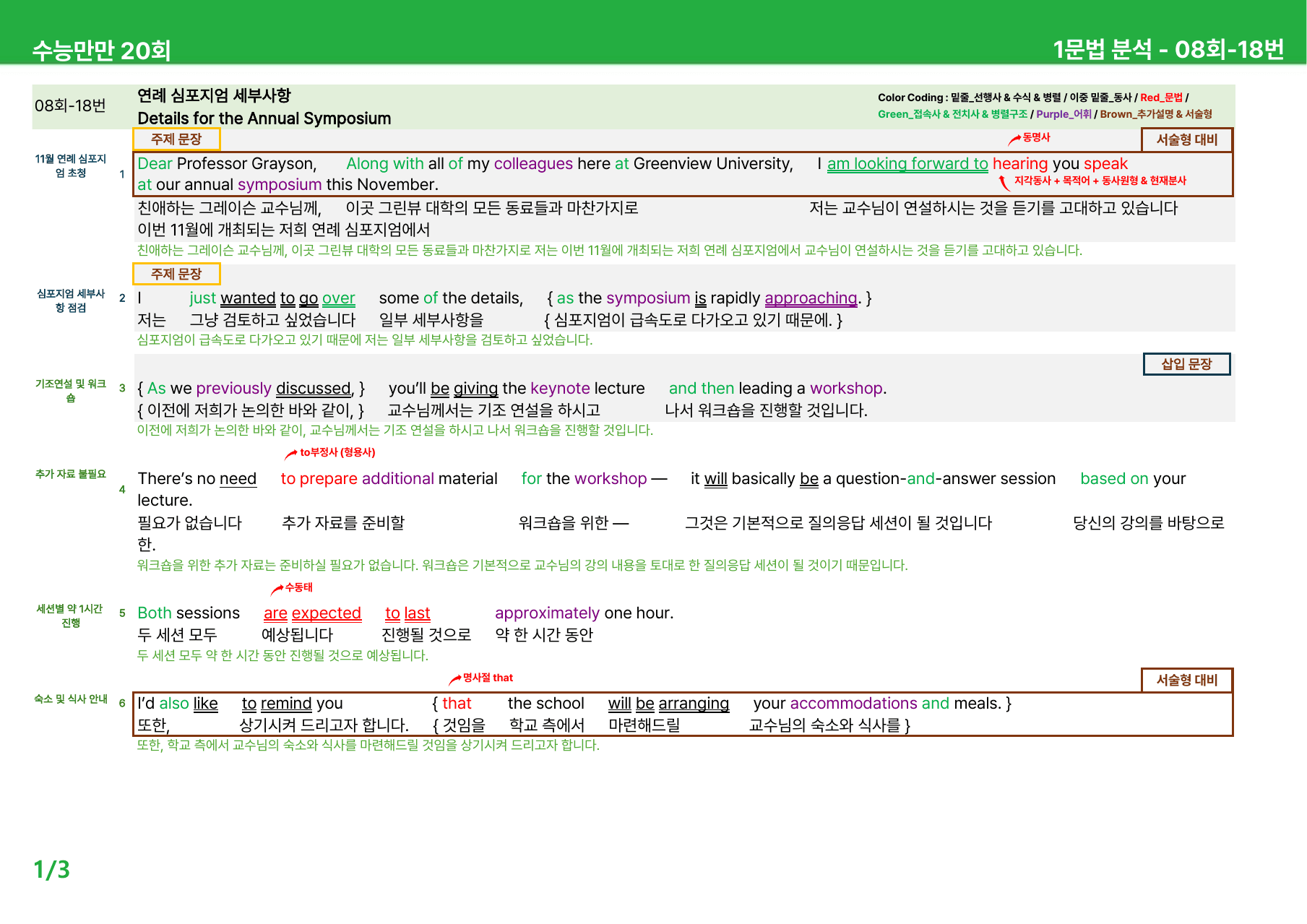Click the underlined purple word 'approaching'

[x=811, y=298]
